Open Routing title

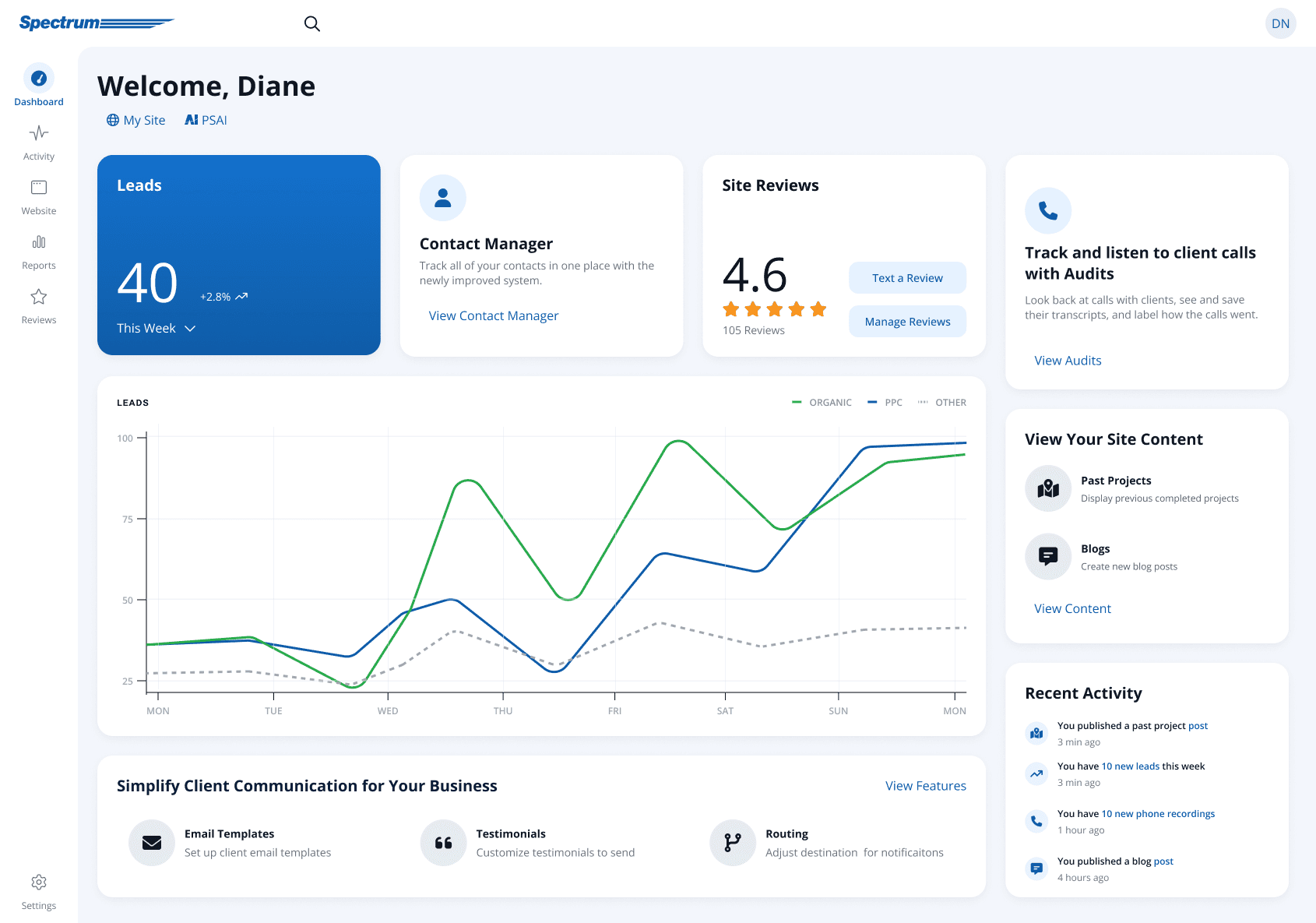pyautogui.click(x=786, y=833)
